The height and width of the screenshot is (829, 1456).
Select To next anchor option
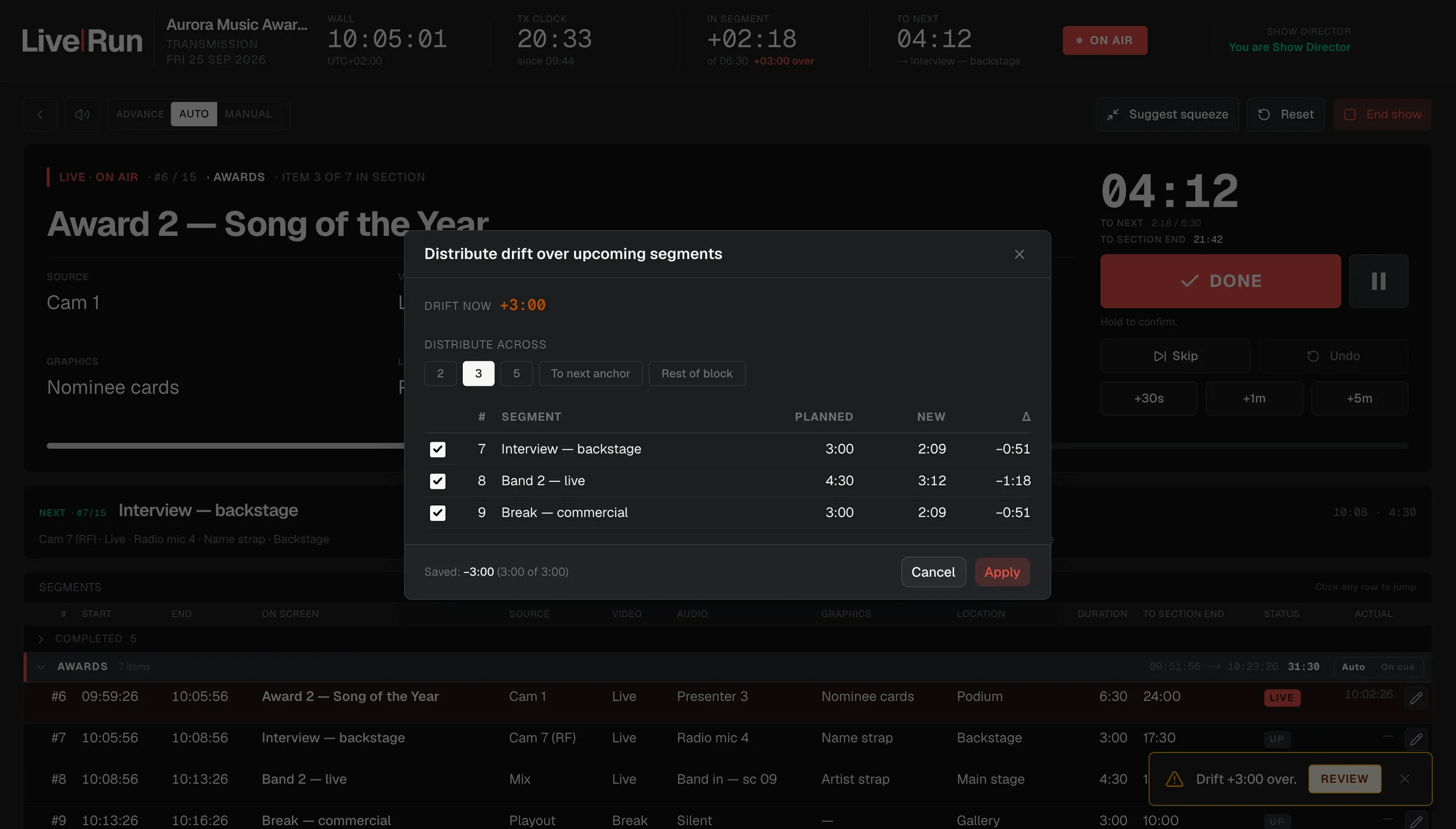[590, 374]
